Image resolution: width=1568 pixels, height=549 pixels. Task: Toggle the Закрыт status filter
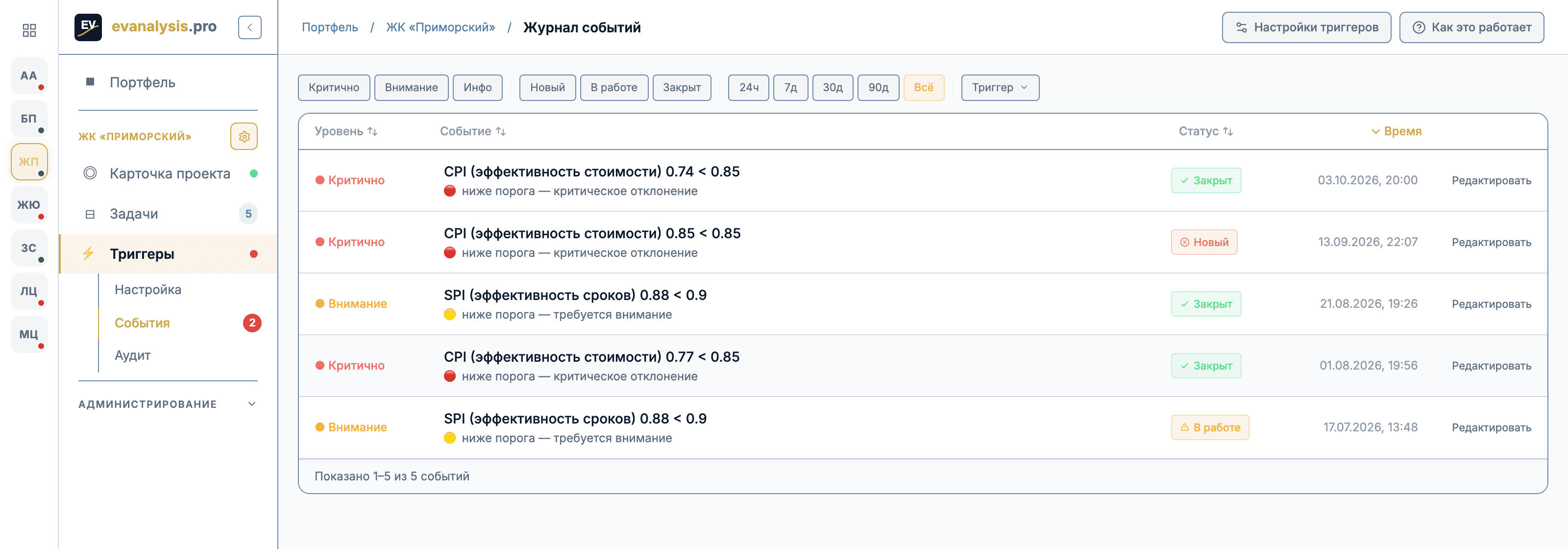(x=682, y=88)
